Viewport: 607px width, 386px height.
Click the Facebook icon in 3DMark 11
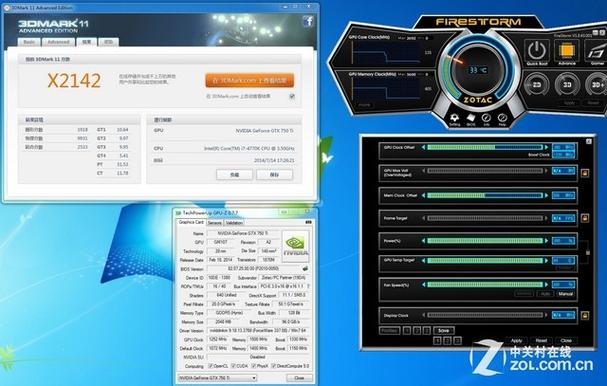click(308, 21)
